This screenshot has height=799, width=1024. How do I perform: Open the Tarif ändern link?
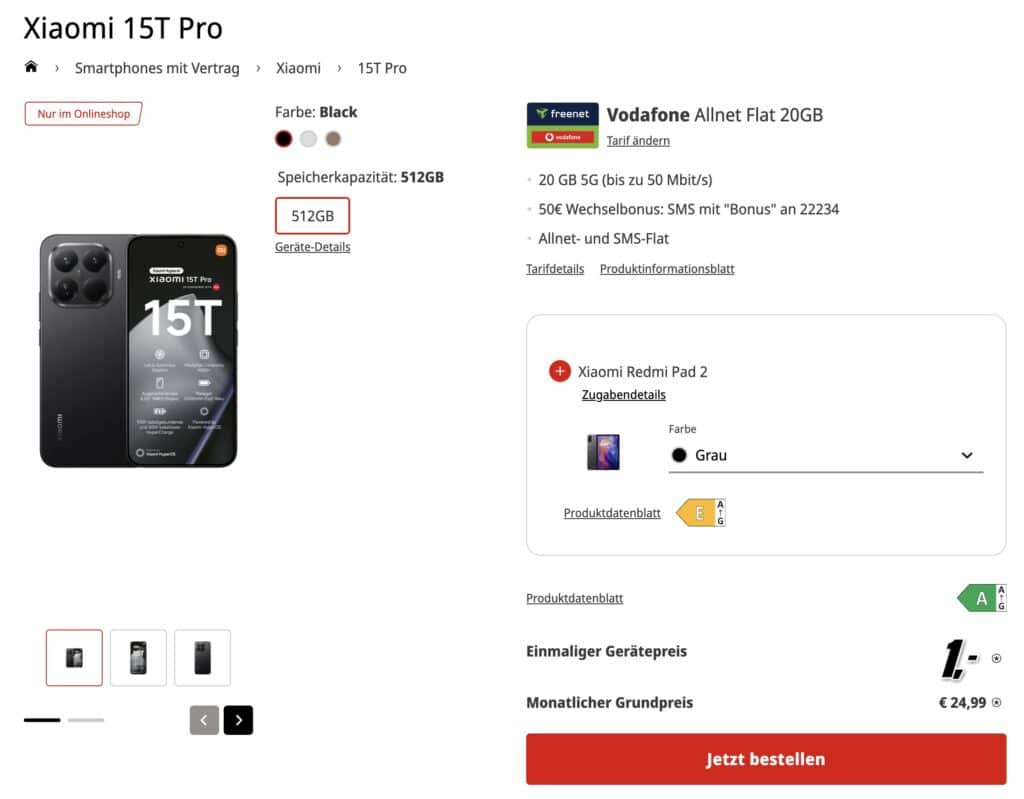[638, 141]
